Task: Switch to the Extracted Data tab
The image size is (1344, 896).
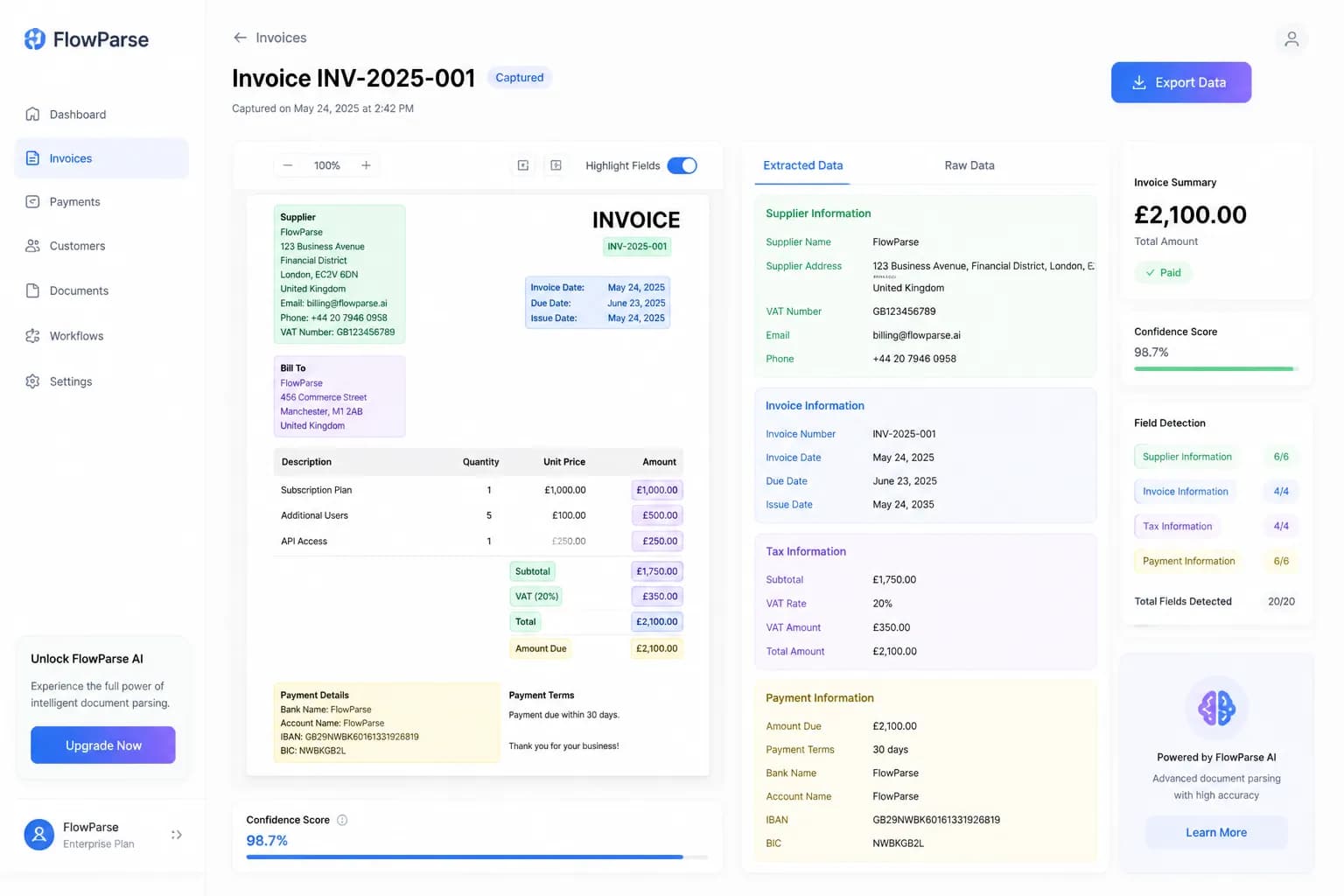Action: point(802,165)
